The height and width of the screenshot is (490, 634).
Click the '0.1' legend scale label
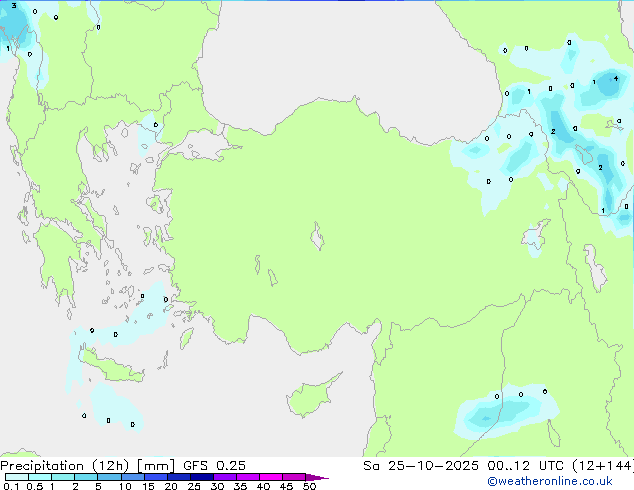[11, 486]
